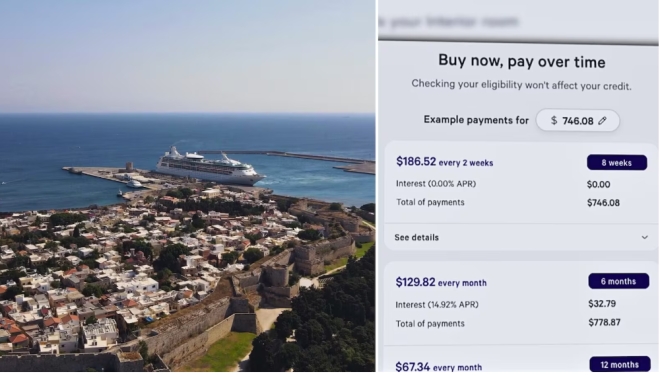Click the $67.34 every month option

[x=439, y=367]
